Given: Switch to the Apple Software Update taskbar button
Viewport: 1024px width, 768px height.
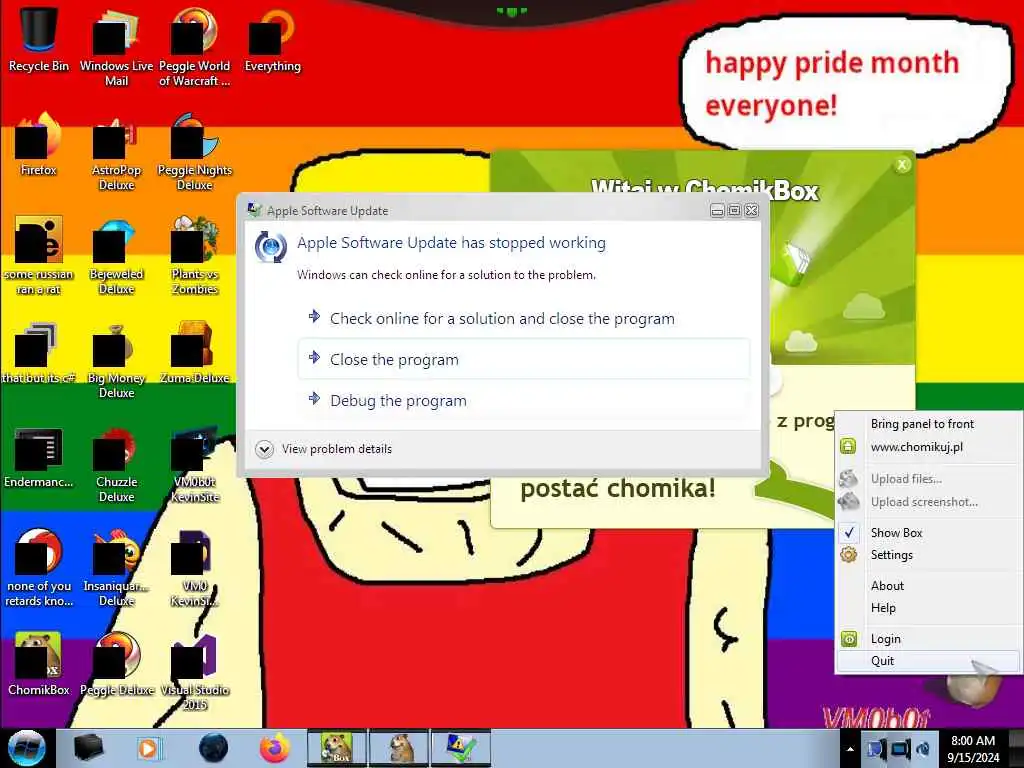Looking at the screenshot, I should click(x=460, y=748).
